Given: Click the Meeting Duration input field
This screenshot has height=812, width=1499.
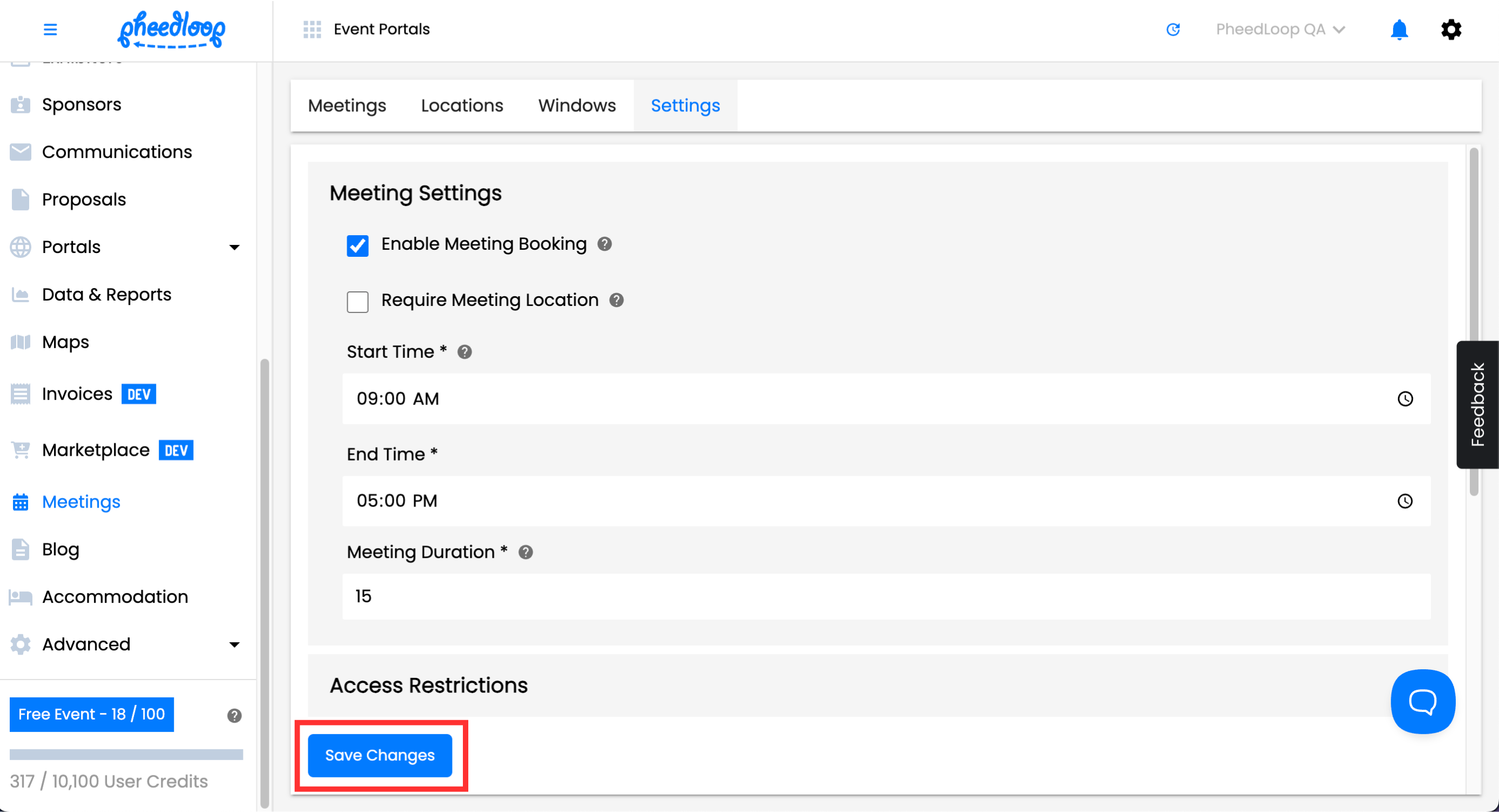Looking at the screenshot, I should coord(886,596).
